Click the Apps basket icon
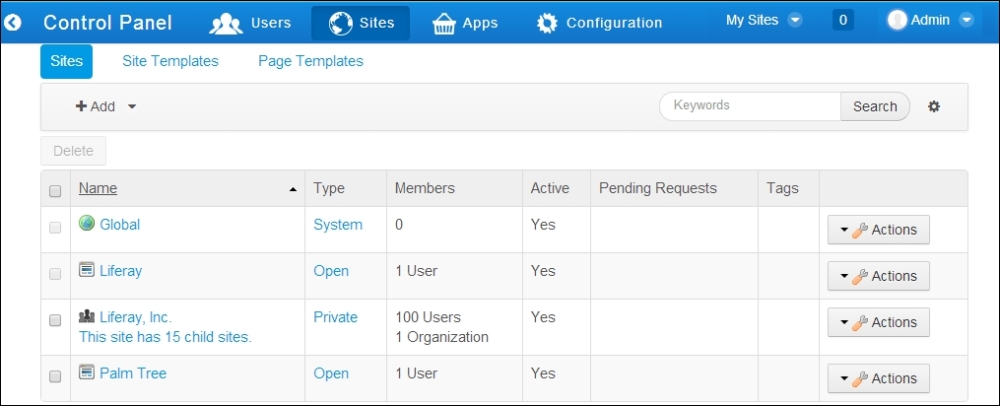 coord(444,24)
